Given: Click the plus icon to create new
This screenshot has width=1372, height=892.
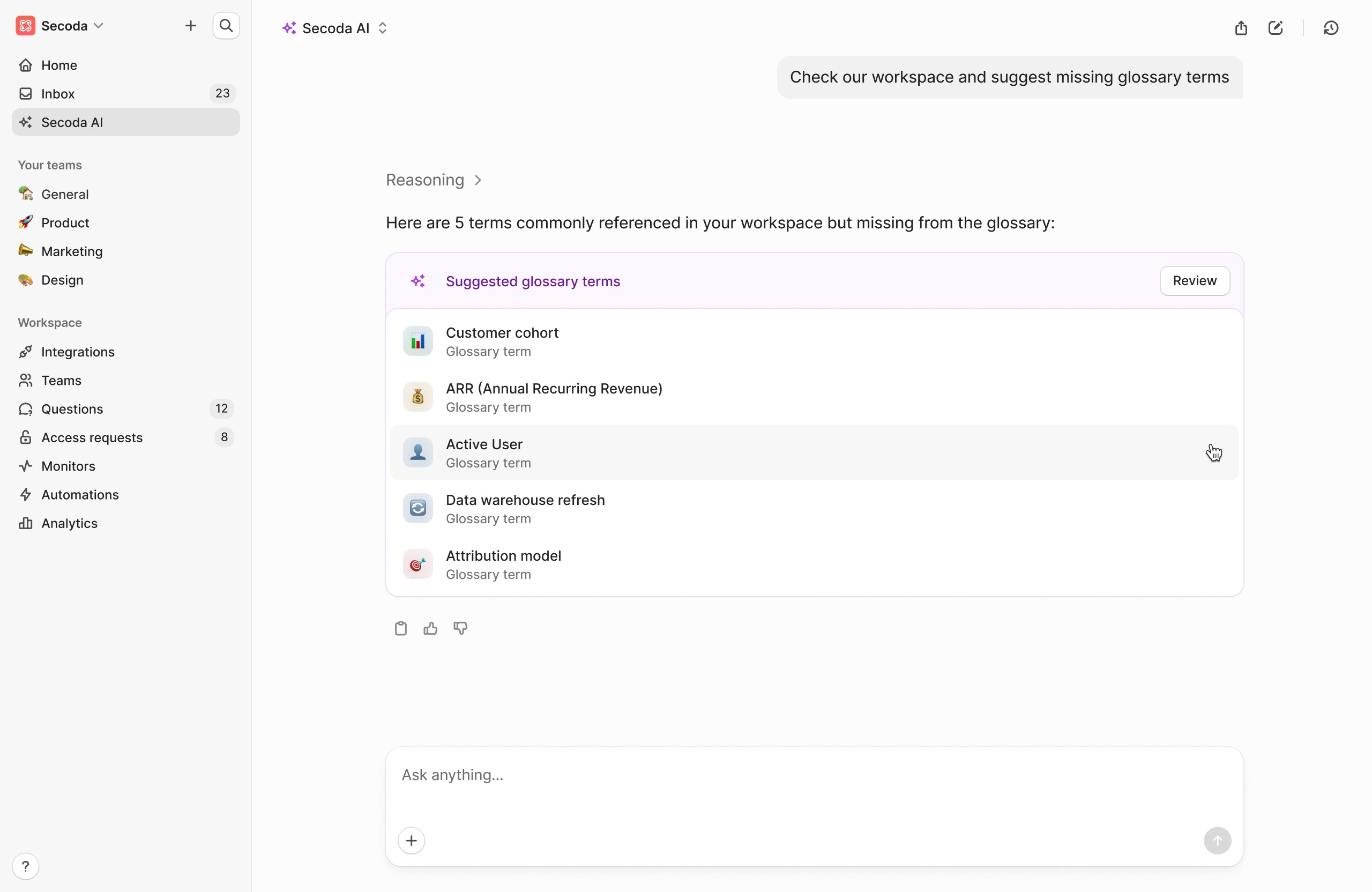Looking at the screenshot, I should (191, 26).
